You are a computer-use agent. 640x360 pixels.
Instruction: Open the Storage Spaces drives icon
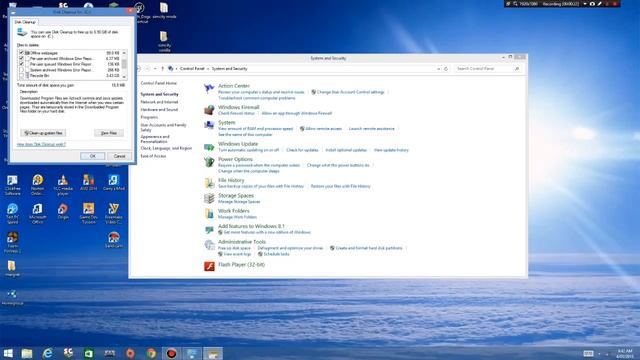pyautogui.click(x=209, y=198)
